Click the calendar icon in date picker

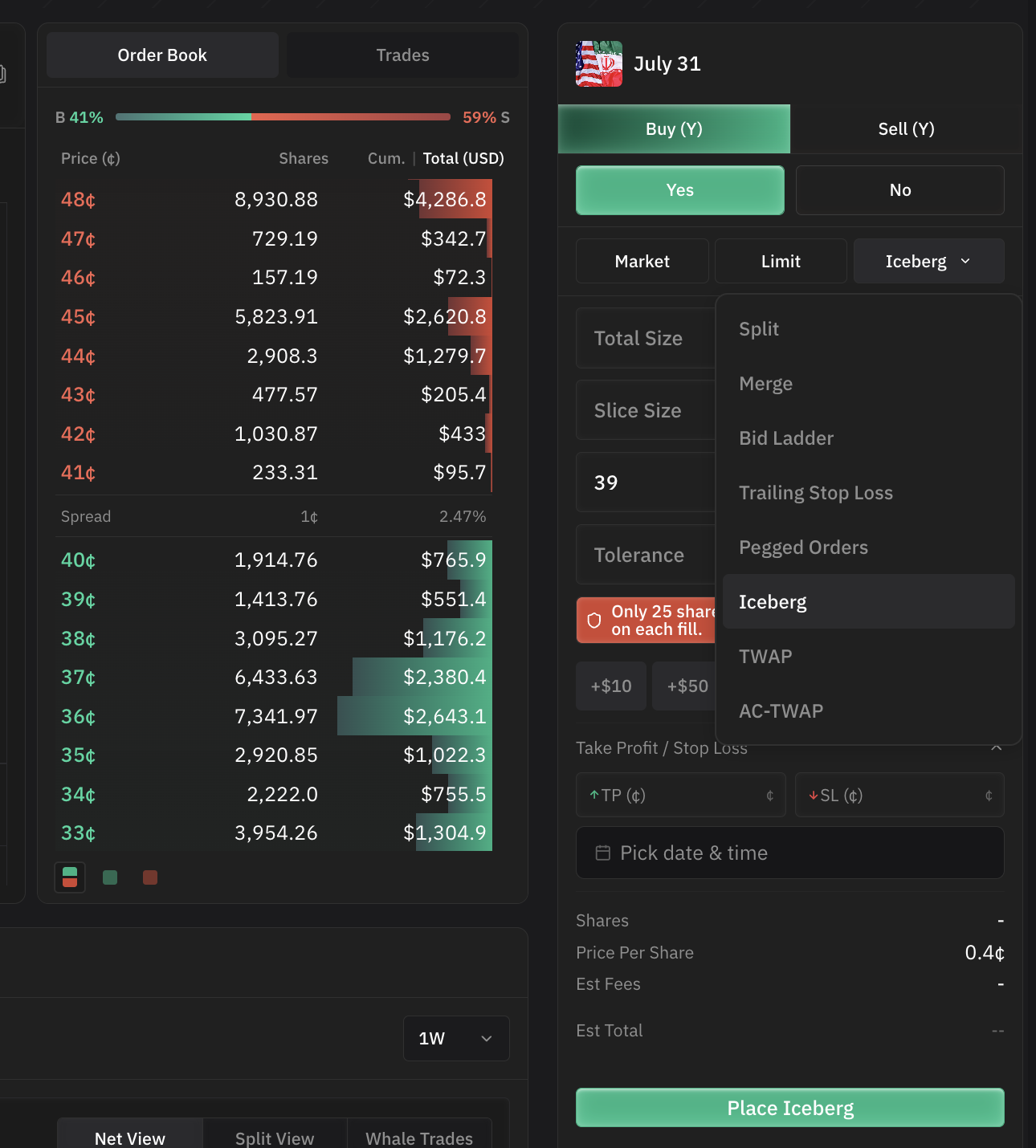point(602,853)
